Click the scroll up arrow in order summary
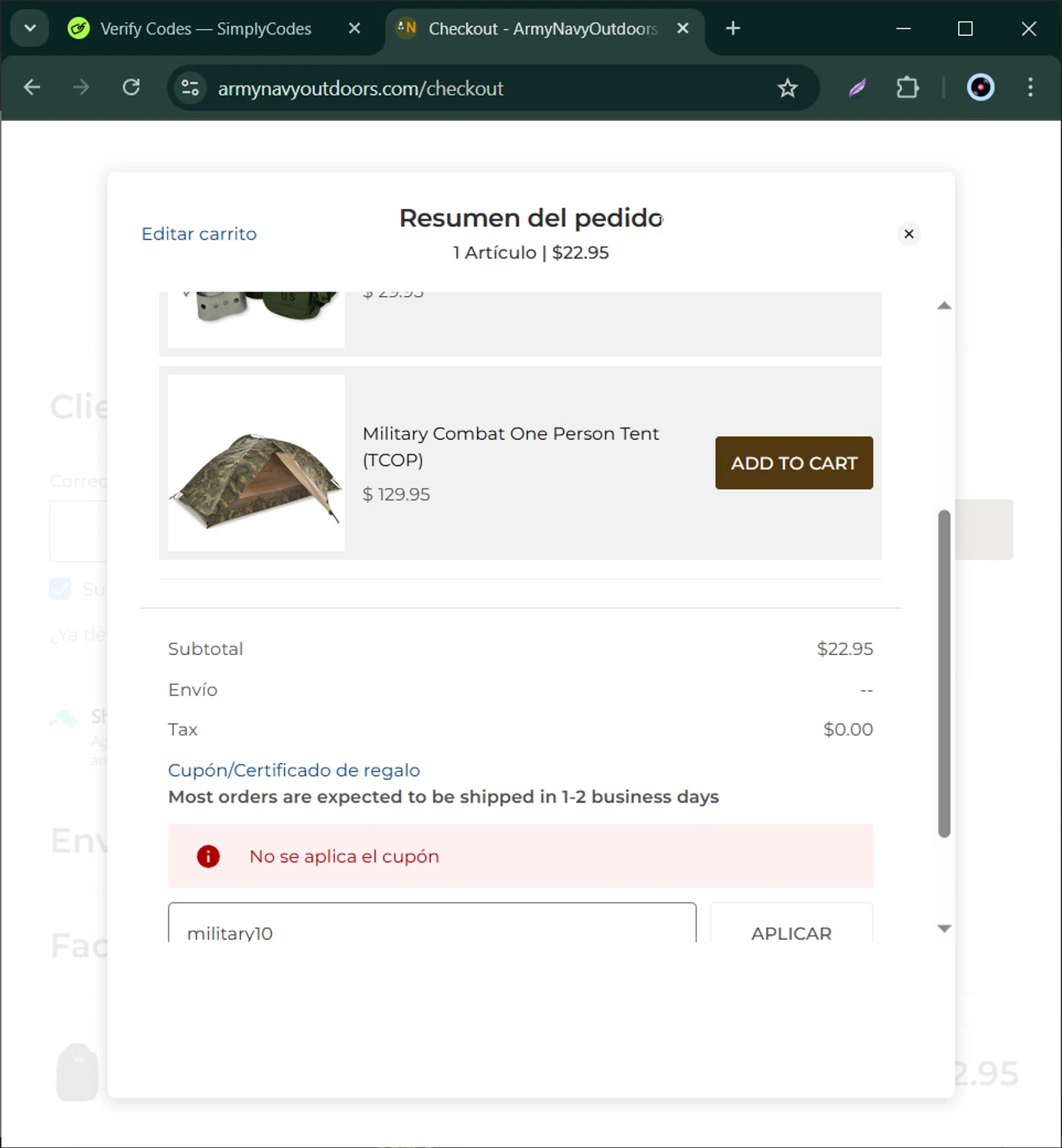The height and width of the screenshot is (1148, 1062). pyautogui.click(x=944, y=305)
